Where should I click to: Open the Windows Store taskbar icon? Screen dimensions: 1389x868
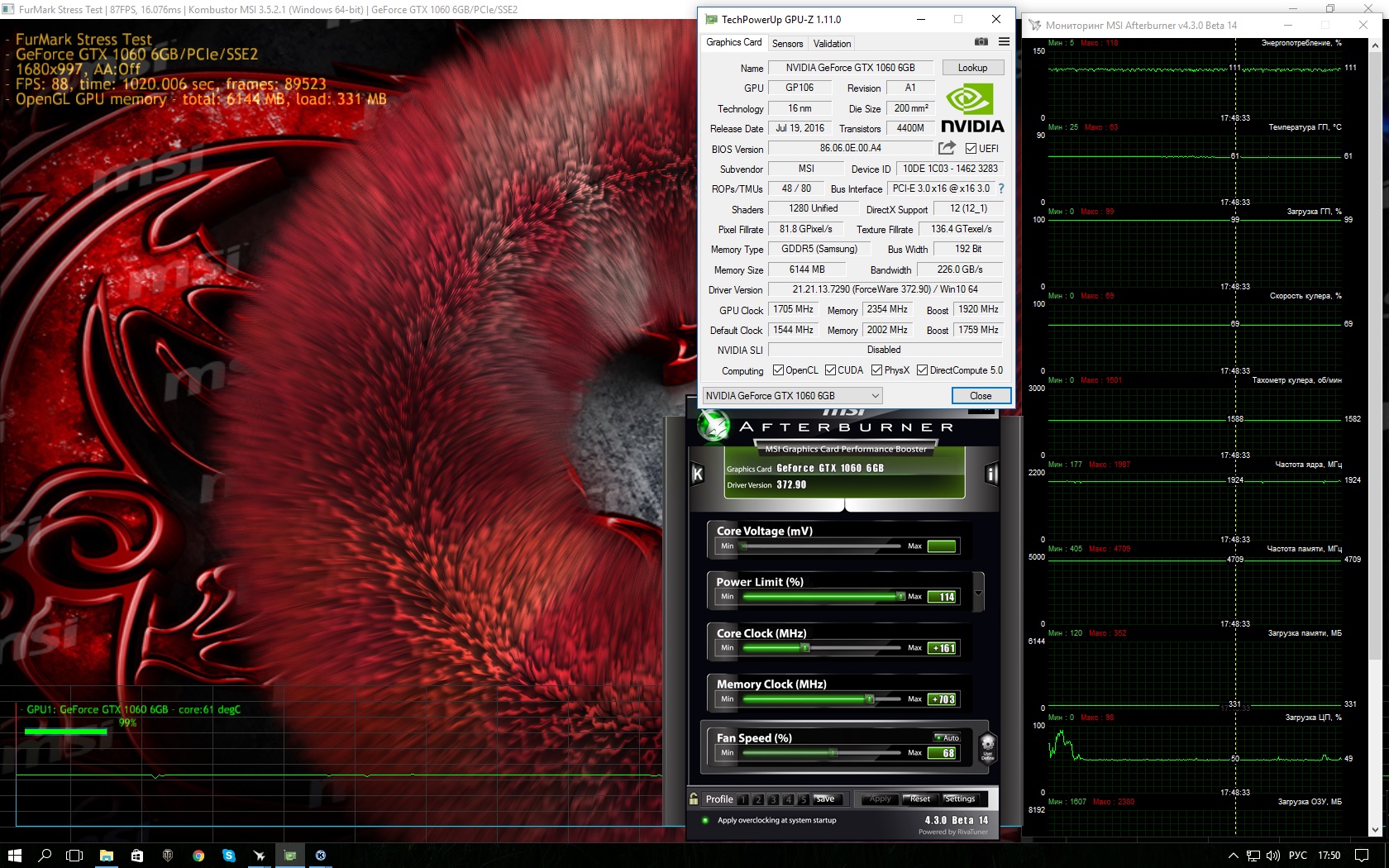[137, 856]
